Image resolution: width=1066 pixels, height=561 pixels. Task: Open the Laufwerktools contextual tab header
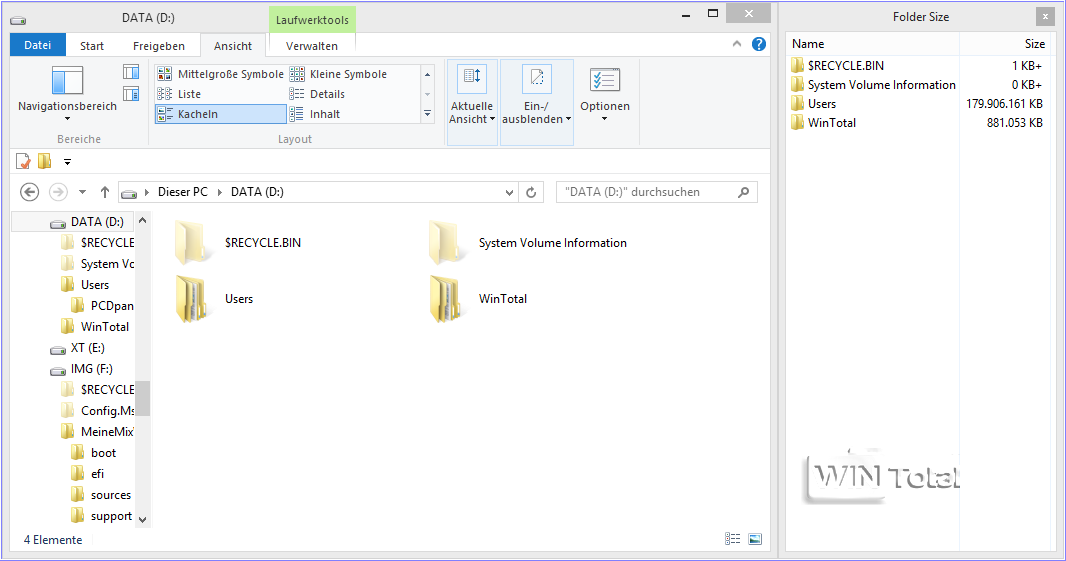[x=312, y=20]
